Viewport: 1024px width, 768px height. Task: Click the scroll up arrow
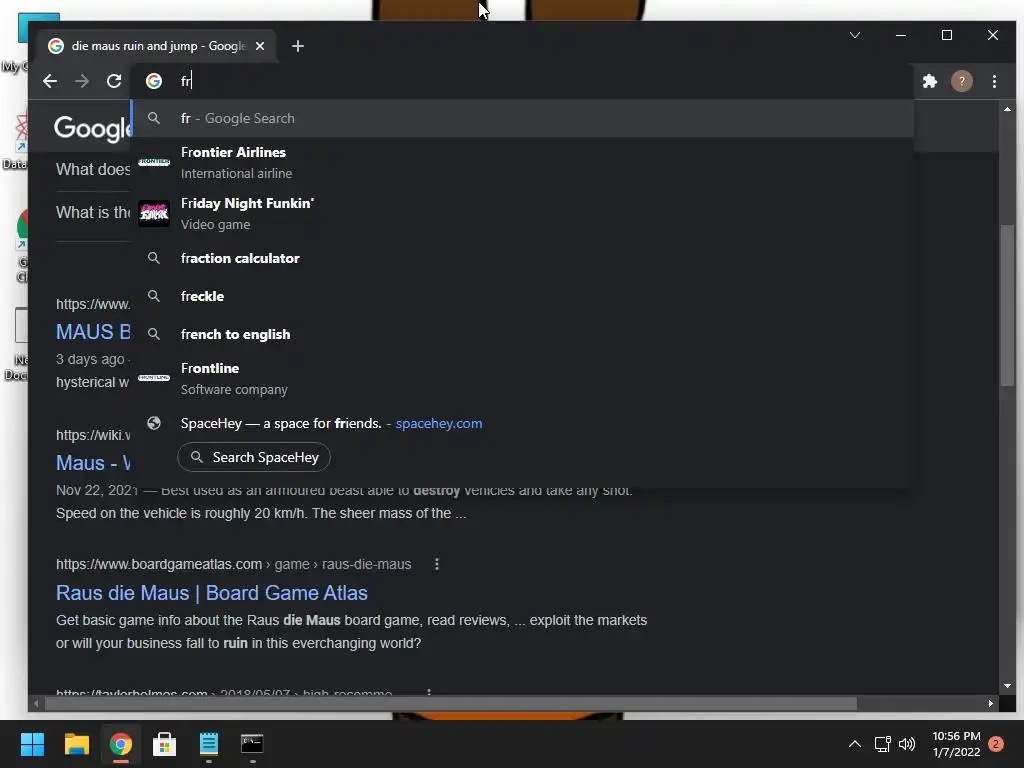click(x=1007, y=109)
